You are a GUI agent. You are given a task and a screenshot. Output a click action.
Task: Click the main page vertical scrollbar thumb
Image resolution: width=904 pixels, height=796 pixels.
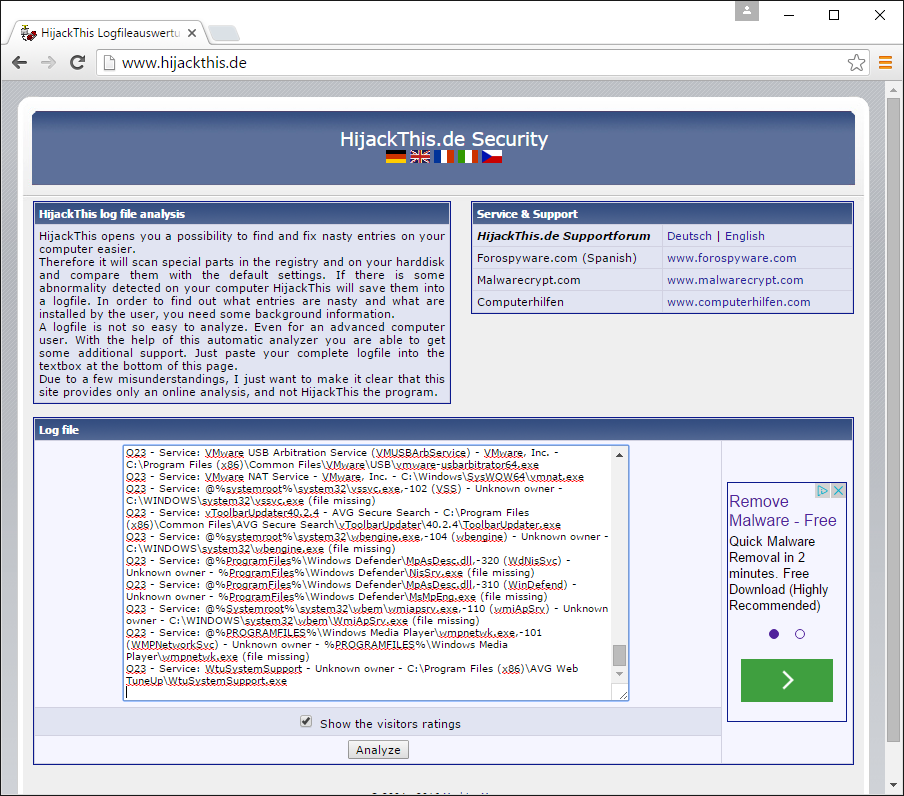pyautogui.click(x=893, y=420)
